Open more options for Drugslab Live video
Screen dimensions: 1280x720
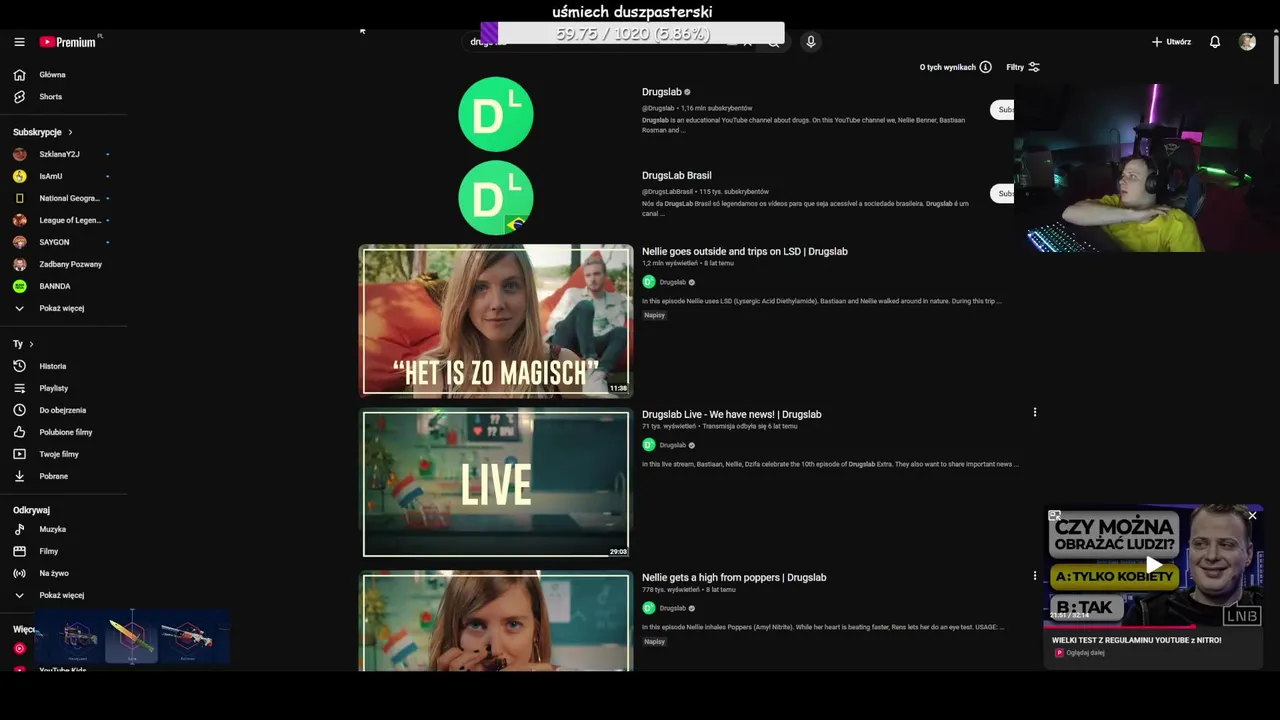pyautogui.click(x=1035, y=412)
